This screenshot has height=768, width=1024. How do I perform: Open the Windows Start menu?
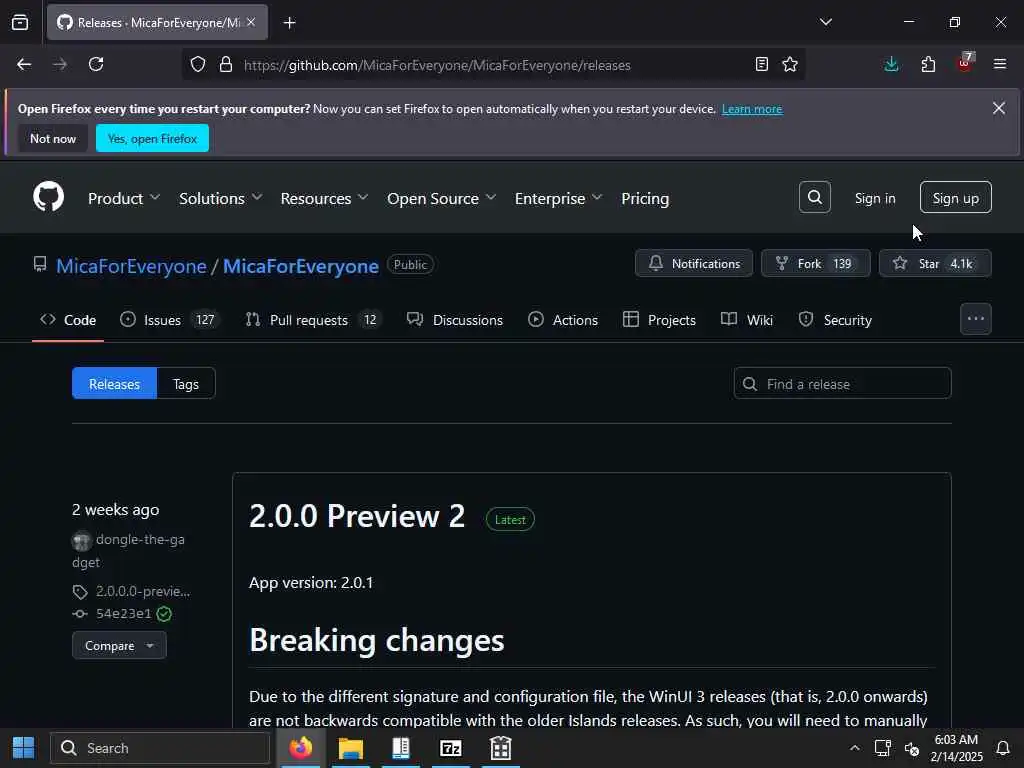(x=24, y=748)
